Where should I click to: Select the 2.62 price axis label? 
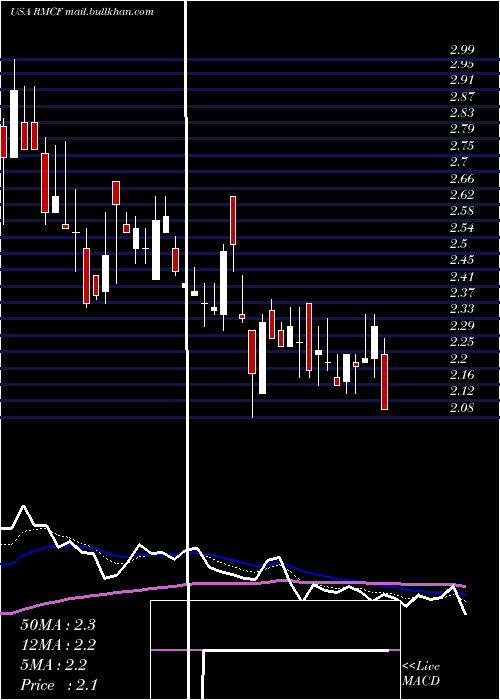click(462, 195)
